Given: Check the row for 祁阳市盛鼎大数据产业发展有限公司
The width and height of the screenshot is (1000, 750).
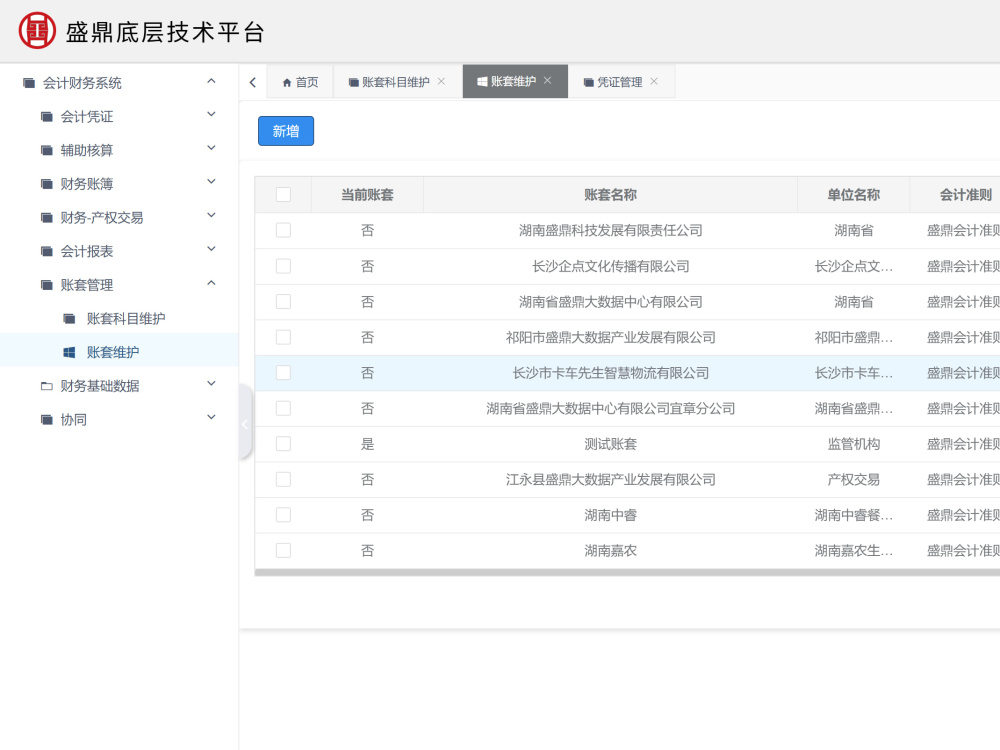Looking at the screenshot, I should [283, 337].
